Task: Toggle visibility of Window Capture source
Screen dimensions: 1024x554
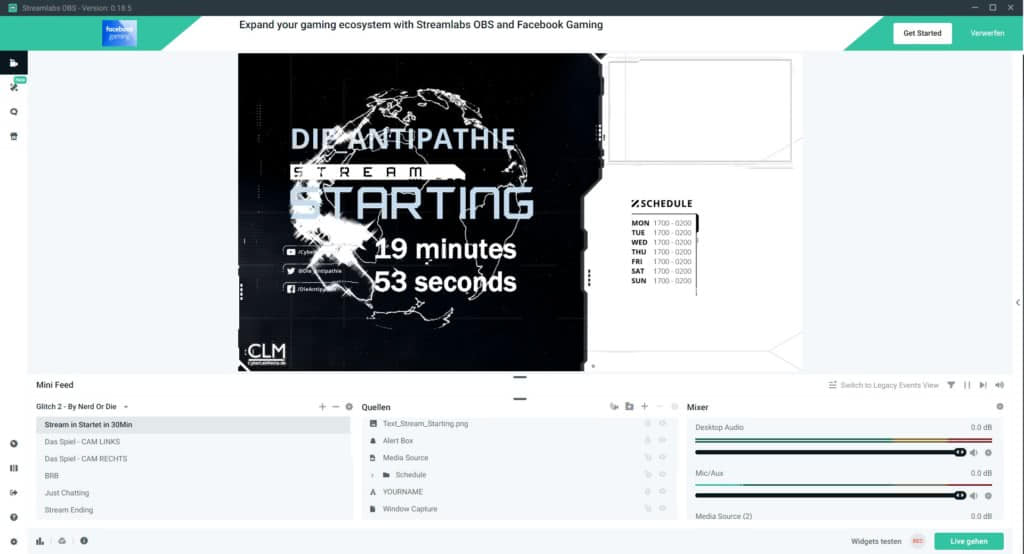Action: [662, 509]
